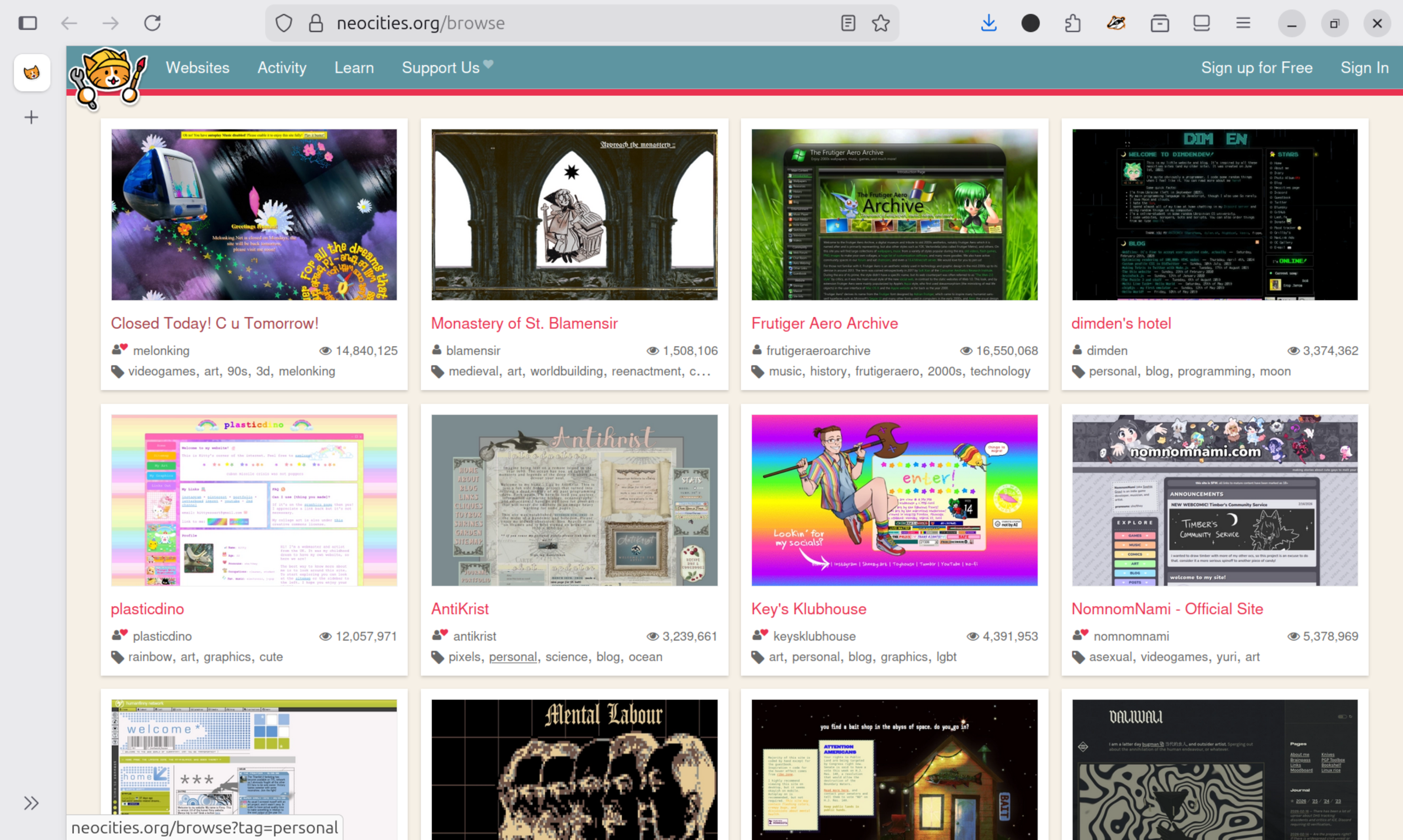The height and width of the screenshot is (840, 1403).
Task: Open blamensir user profile
Action: point(473,351)
